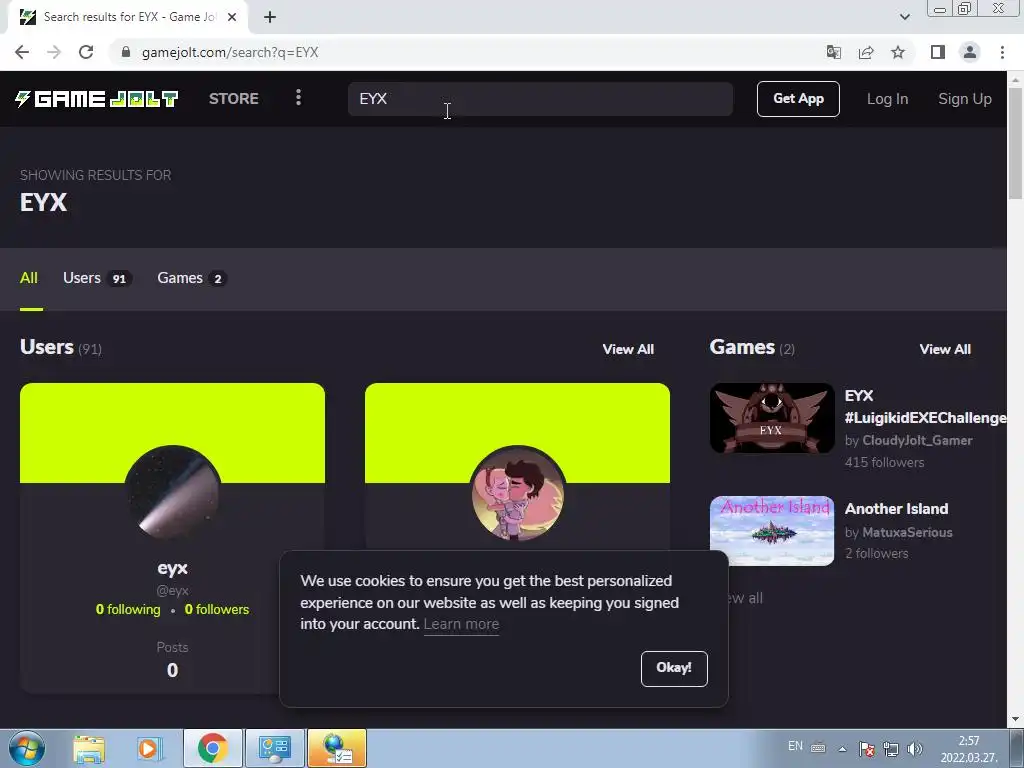Screen dimensions: 1024x768
Task: Focus the EYX search input field
Action: point(540,99)
